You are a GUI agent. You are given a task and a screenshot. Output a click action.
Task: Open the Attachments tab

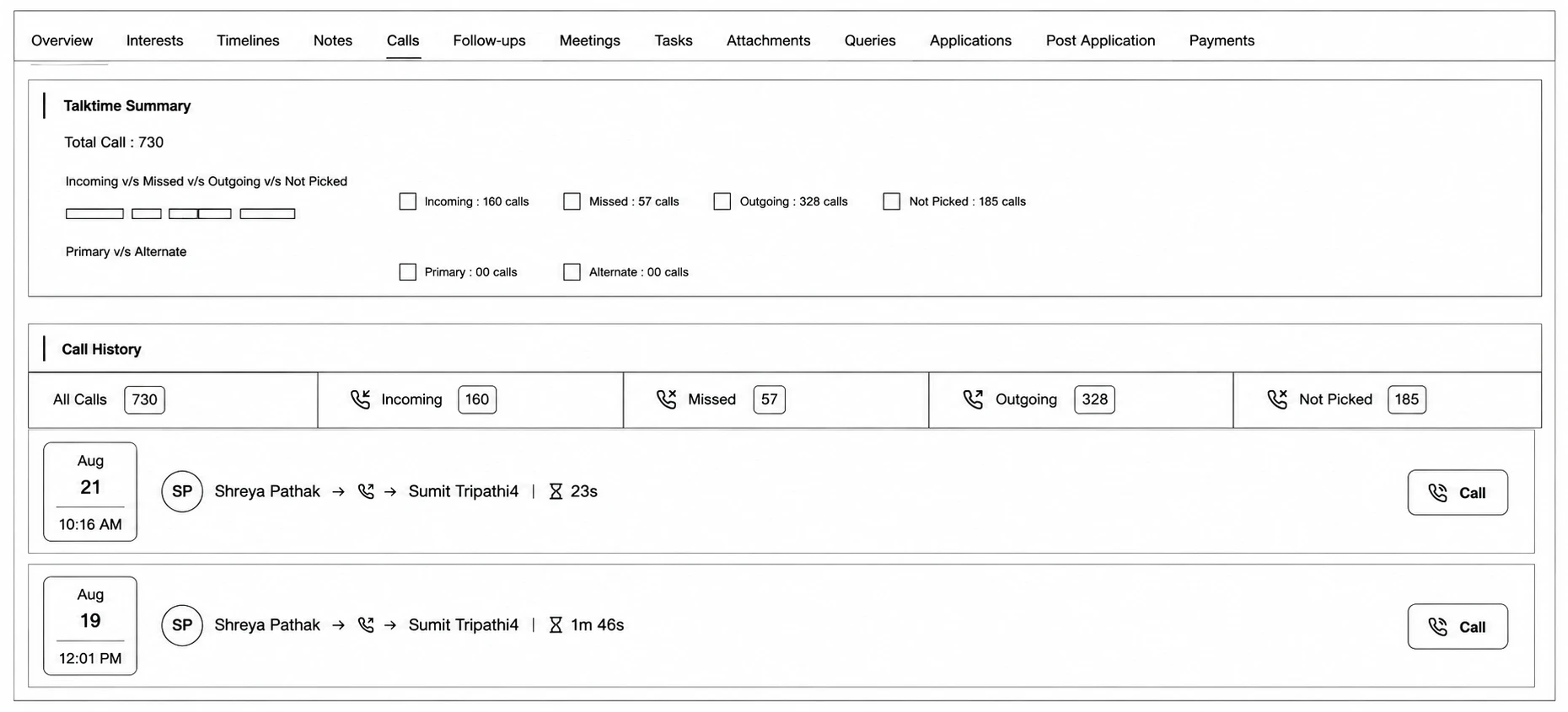(x=769, y=40)
